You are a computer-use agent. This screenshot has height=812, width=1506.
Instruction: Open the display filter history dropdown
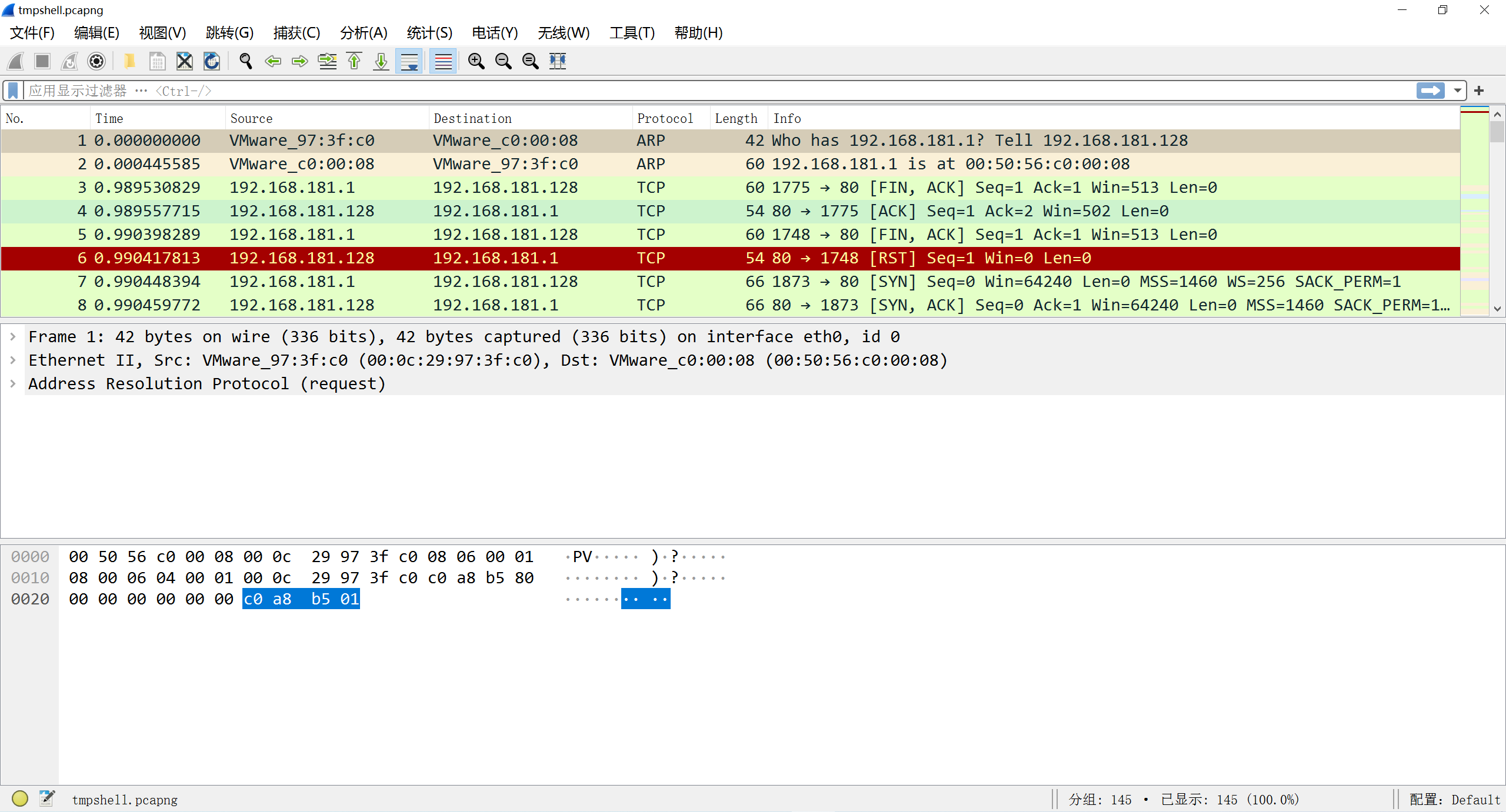coord(1458,91)
